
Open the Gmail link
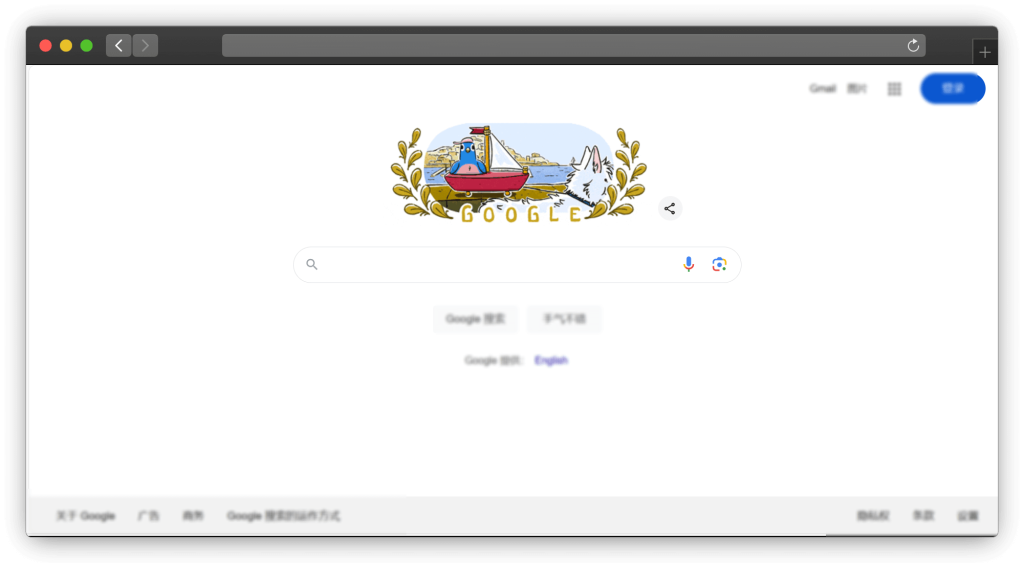pos(822,88)
